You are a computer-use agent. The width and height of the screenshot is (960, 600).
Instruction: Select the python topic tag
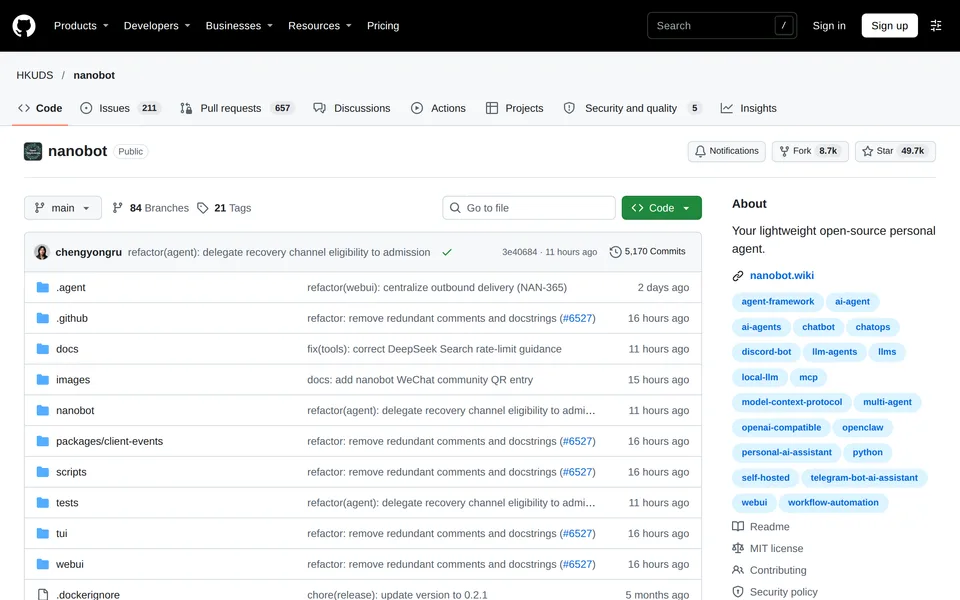point(868,452)
